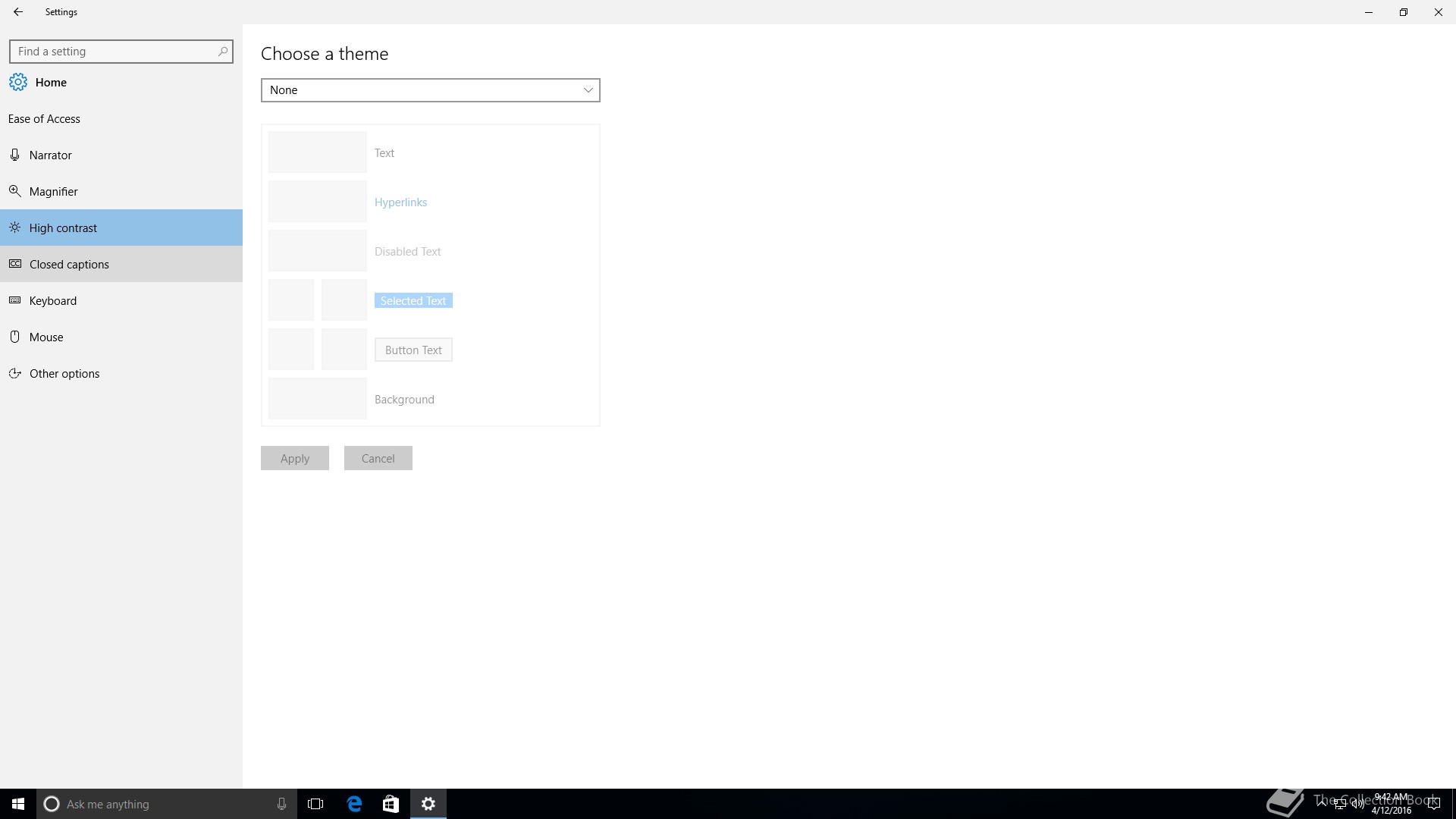Click the search magnifier in settings box

pos(222,52)
